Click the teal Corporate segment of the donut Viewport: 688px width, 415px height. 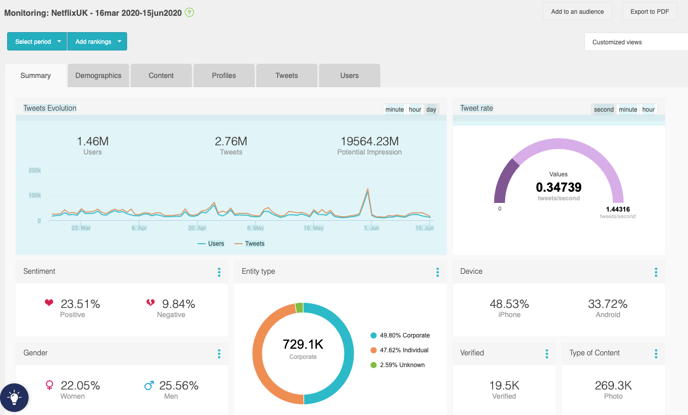coord(348,353)
